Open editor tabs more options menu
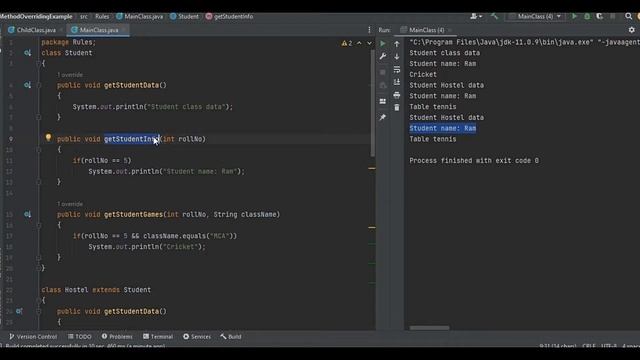 pos(369,30)
